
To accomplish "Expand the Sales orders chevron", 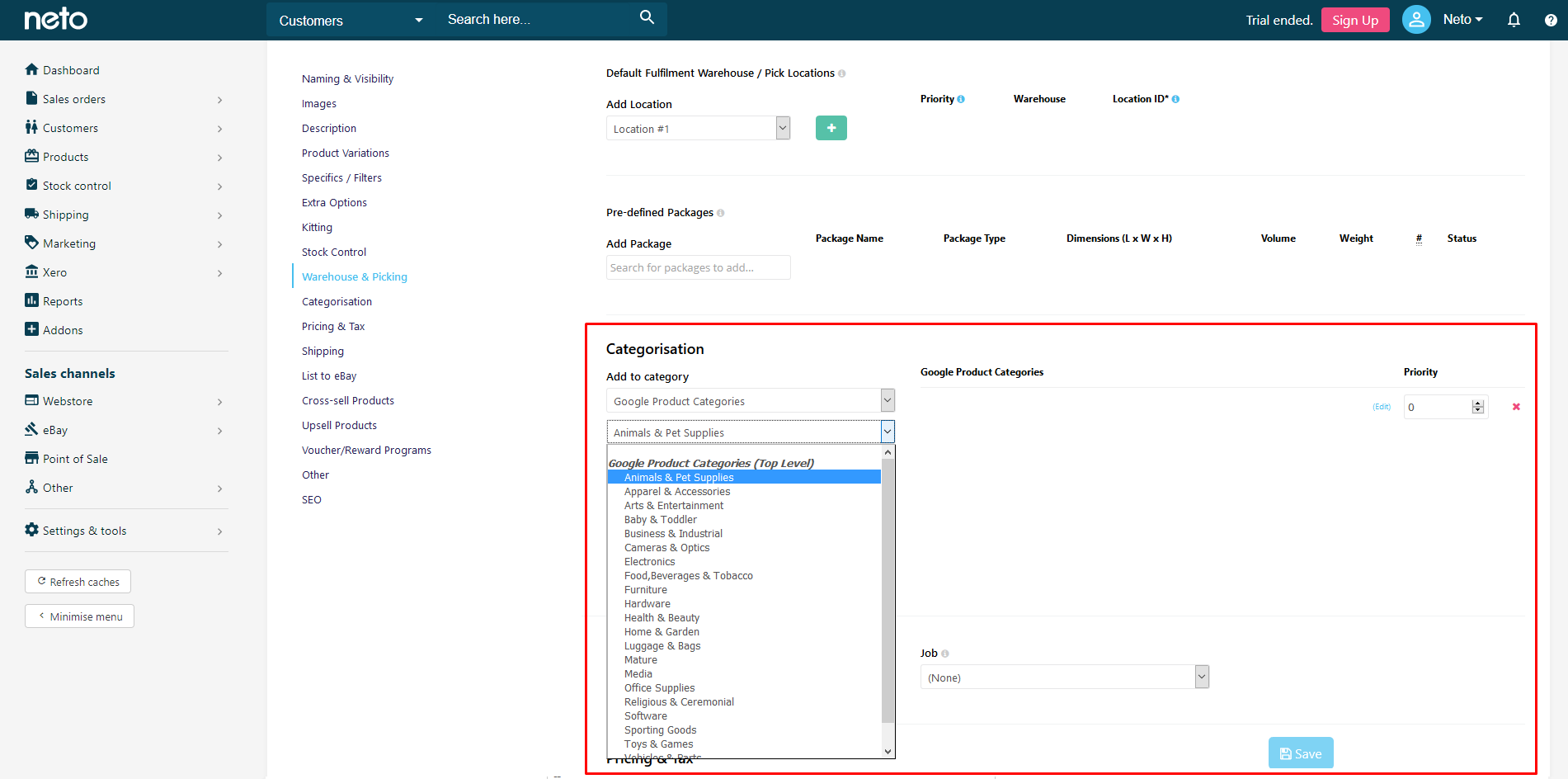I will click(220, 100).
